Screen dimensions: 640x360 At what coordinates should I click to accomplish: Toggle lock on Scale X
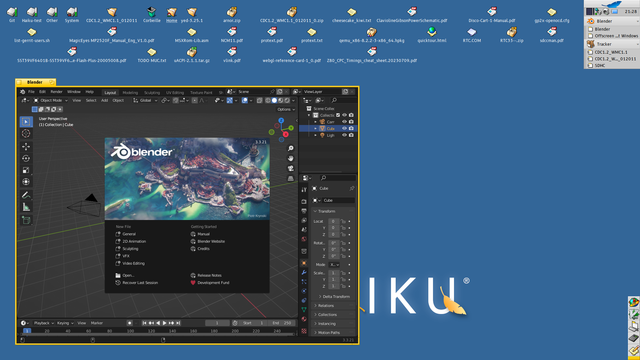coord(343,273)
